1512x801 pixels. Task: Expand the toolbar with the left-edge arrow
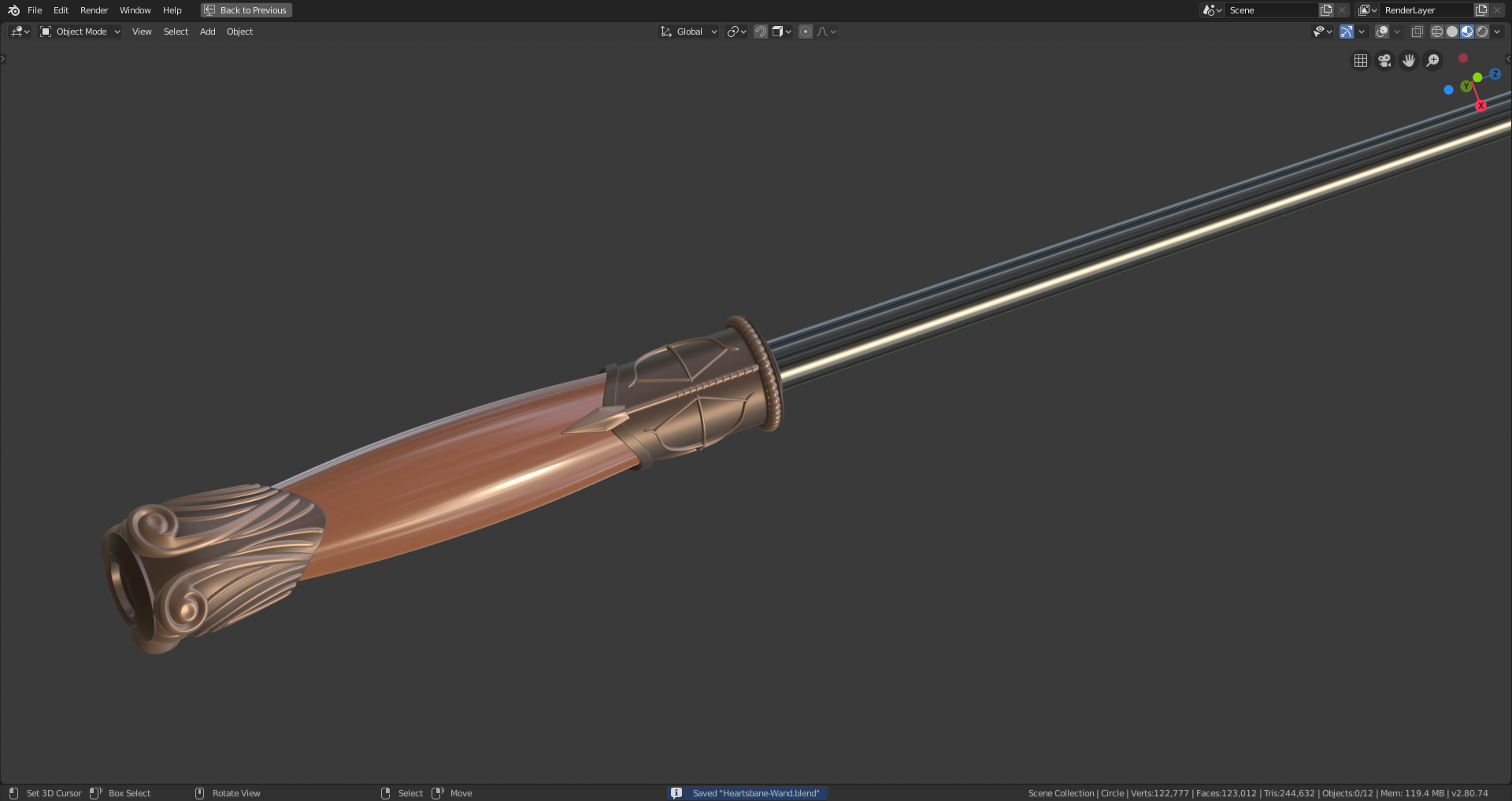3,58
